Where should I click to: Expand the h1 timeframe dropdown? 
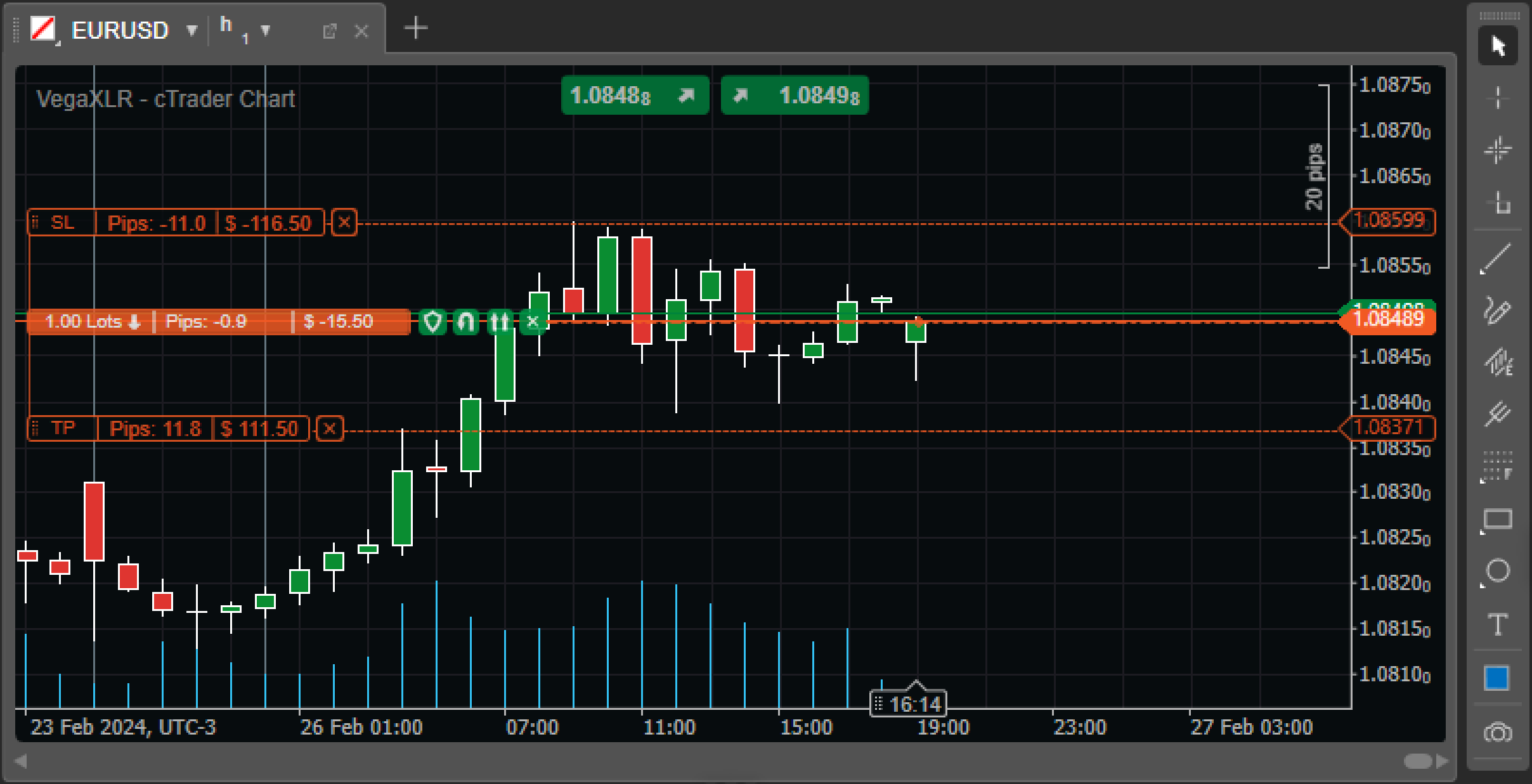(x=266, y=30)
